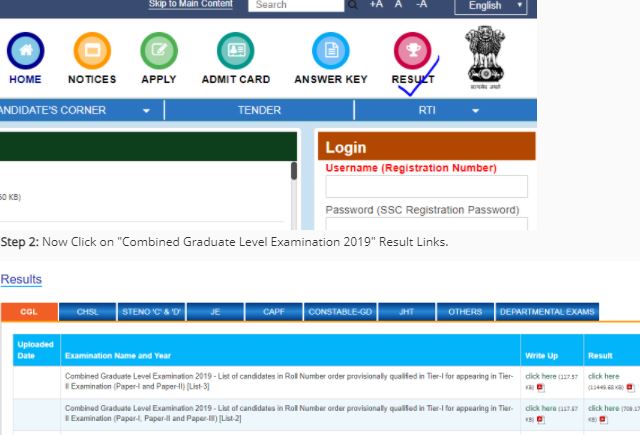Image resolution: width=640 pixels, height=435 pixels.
Task: Select the JHT tab
Action: click(407, 312)
